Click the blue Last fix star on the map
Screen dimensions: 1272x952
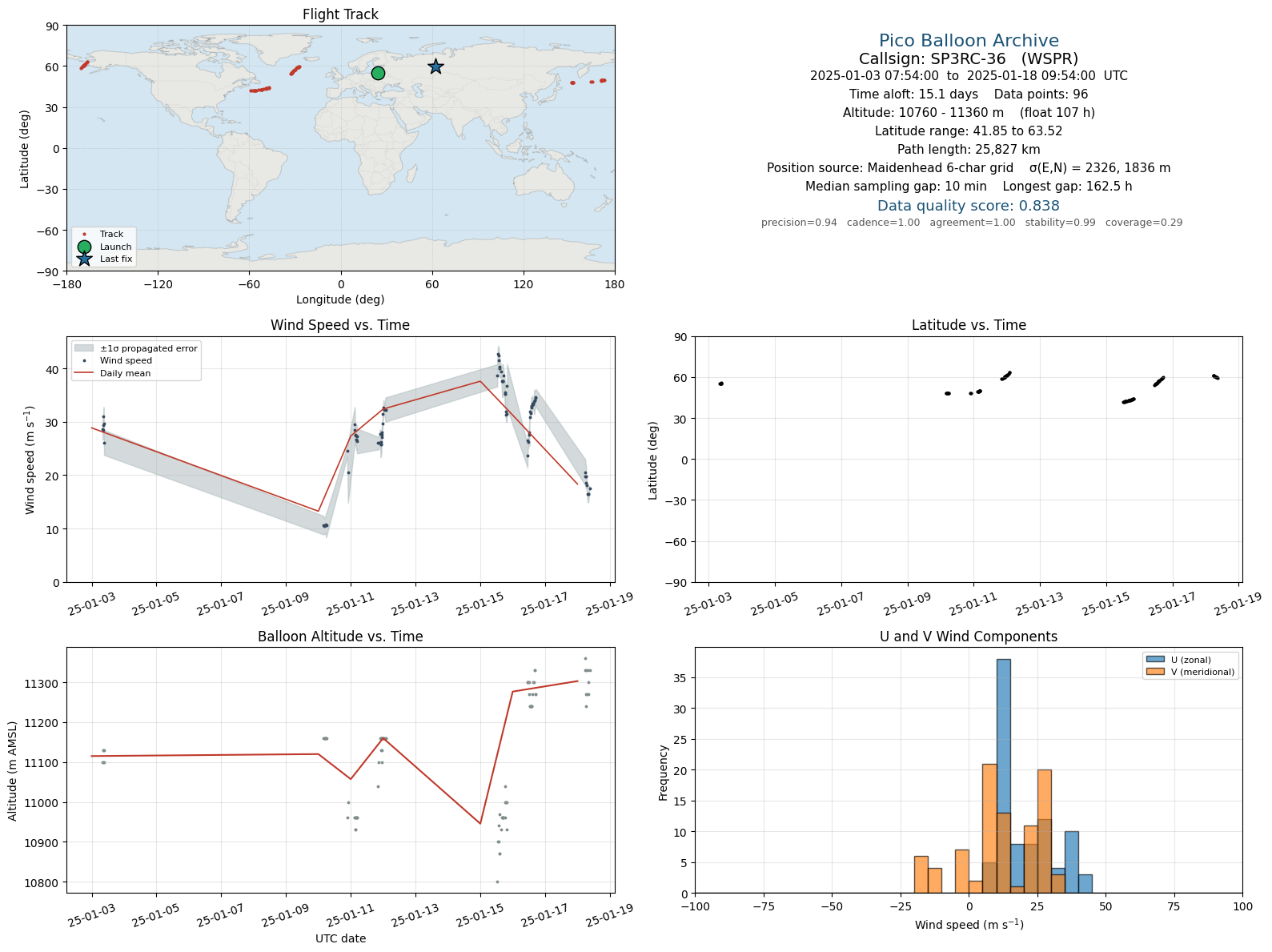coord(435,66)
